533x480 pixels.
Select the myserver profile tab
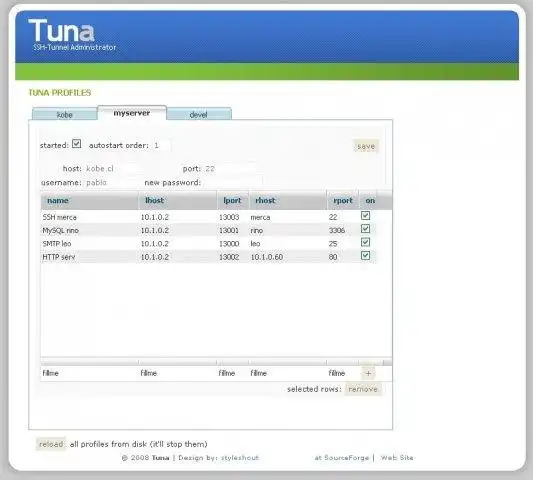(x=132, y=113)
